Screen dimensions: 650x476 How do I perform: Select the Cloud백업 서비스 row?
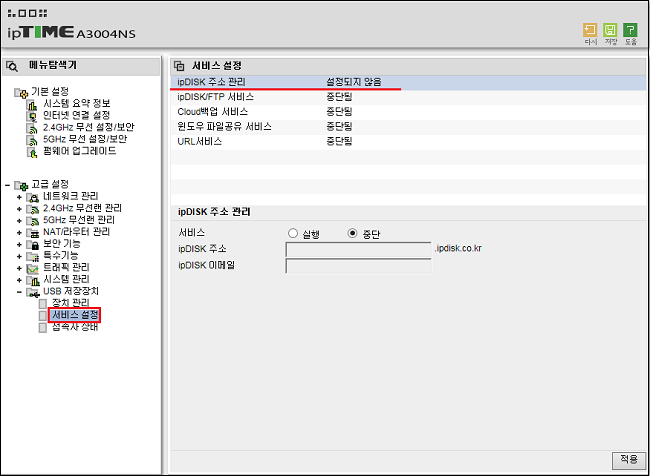click(408, 112)
